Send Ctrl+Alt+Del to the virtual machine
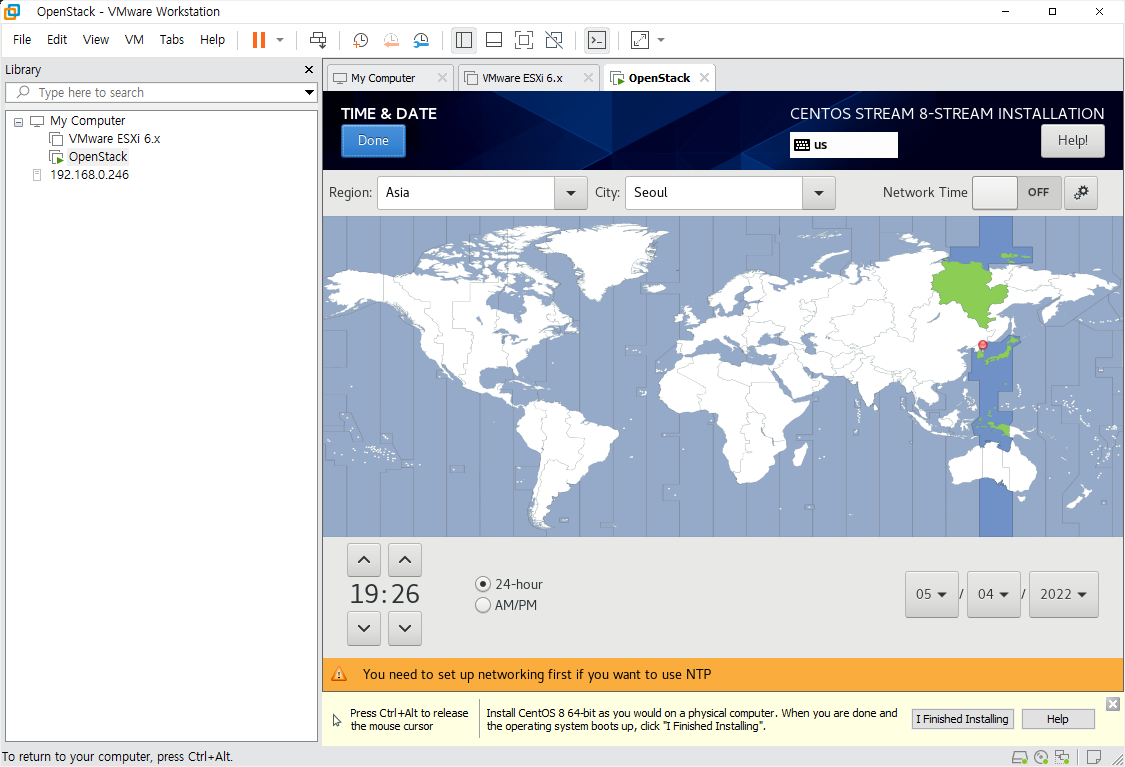Image resolution: width=1125 pixels, height=767 pixels. click(318, 40)
